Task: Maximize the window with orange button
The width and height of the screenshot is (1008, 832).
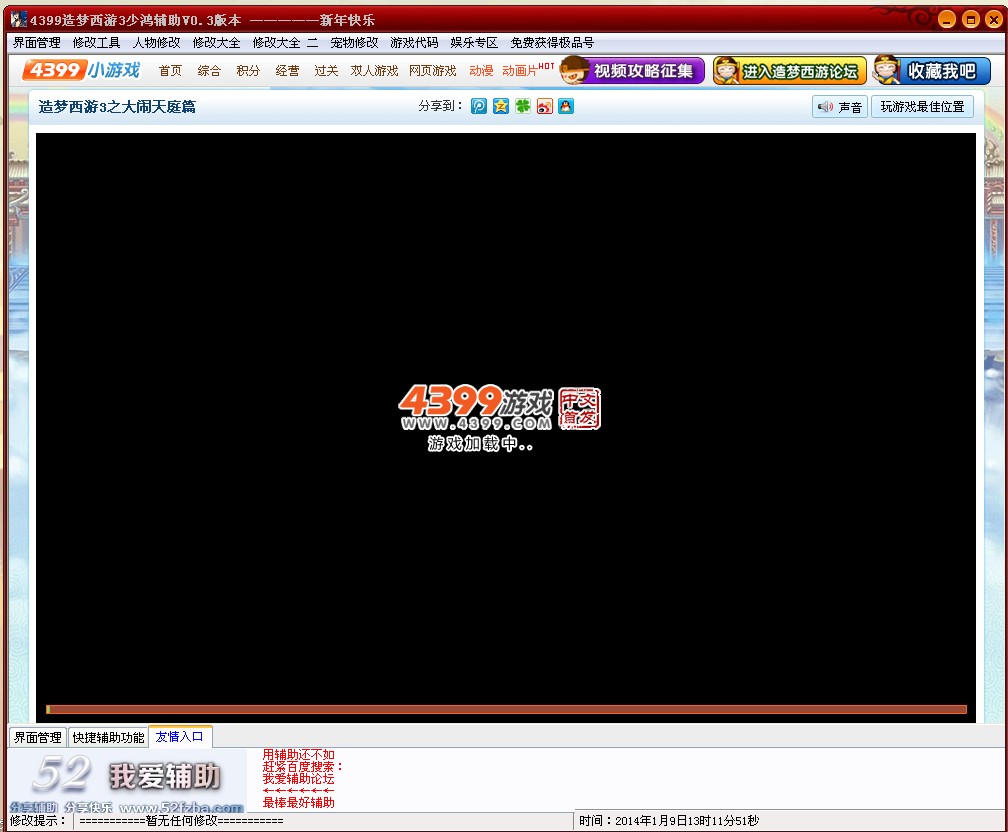Action: [971, 20]
